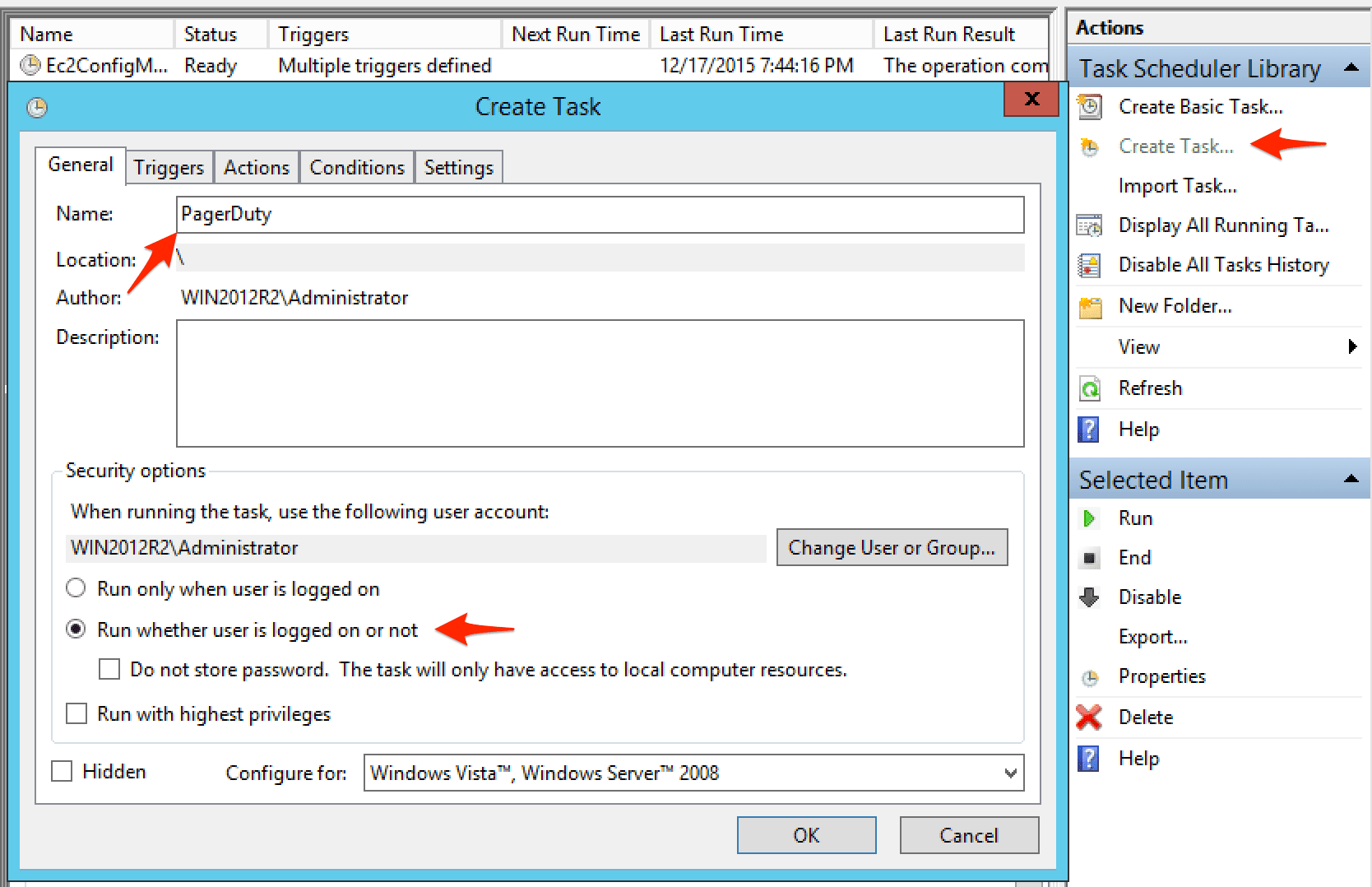Screen dimensions: 1372x887
Task: Enable 'Do not store password' option
Action: [109, 669]
